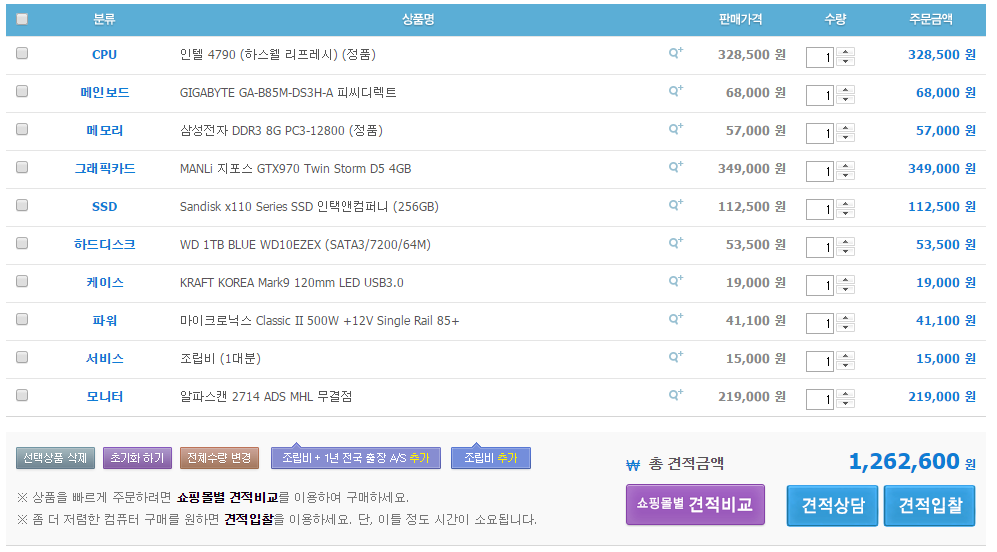Select the 케이스 row checkbox
The width and height of the screenshot is (997, 552).
(x=22, y=281)
